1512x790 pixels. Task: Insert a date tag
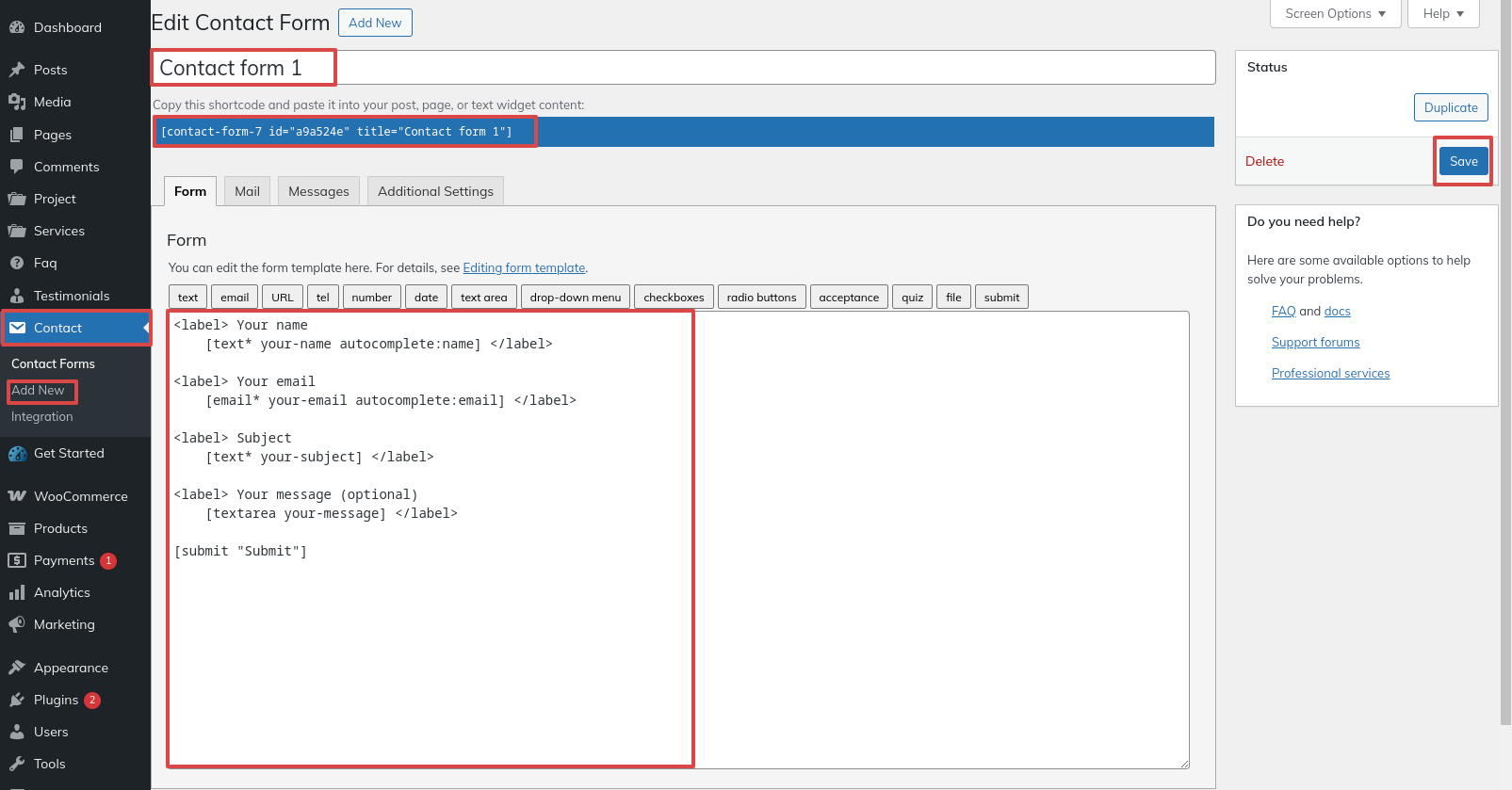pos(426,297)
